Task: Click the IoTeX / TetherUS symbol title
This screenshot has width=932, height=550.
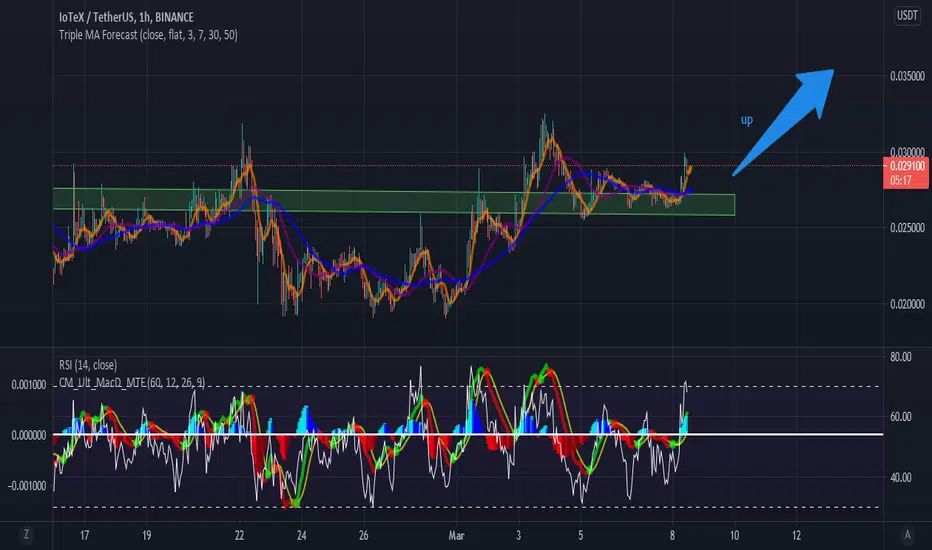Action: pos(126,17)
